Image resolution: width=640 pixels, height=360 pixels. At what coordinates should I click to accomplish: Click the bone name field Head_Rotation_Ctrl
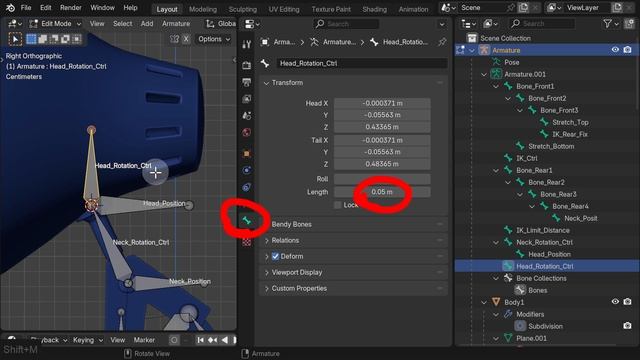click(x=362, y=63)
